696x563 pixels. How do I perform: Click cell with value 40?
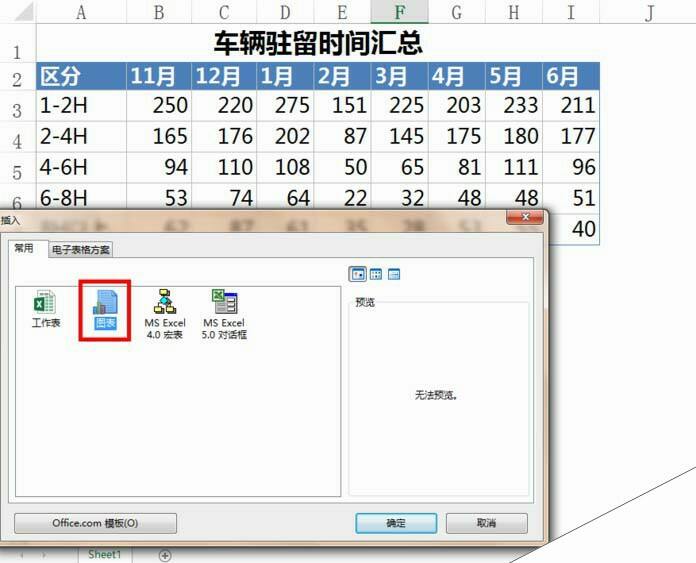coord(574,230)
